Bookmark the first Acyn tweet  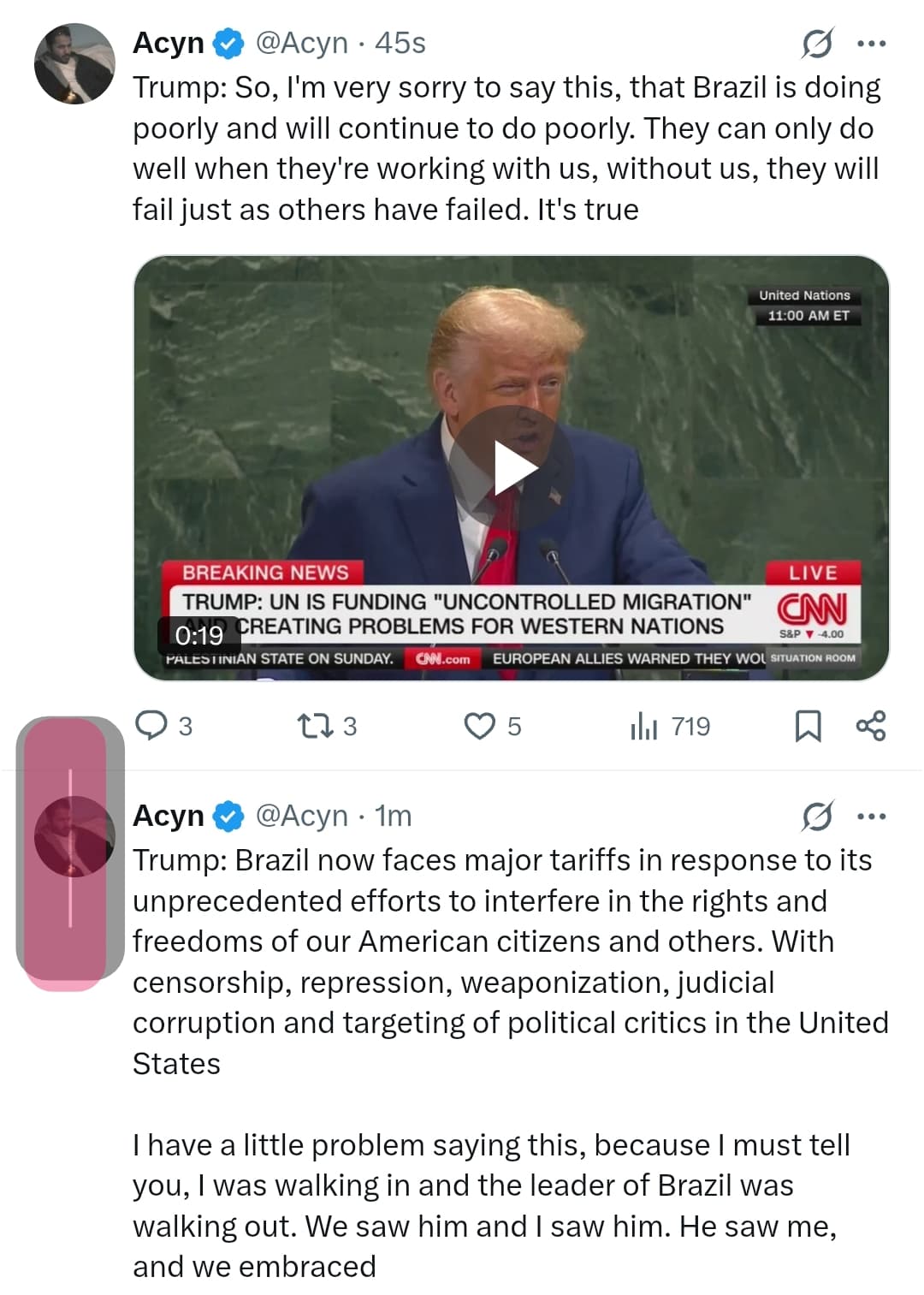(x=808, y=726)
